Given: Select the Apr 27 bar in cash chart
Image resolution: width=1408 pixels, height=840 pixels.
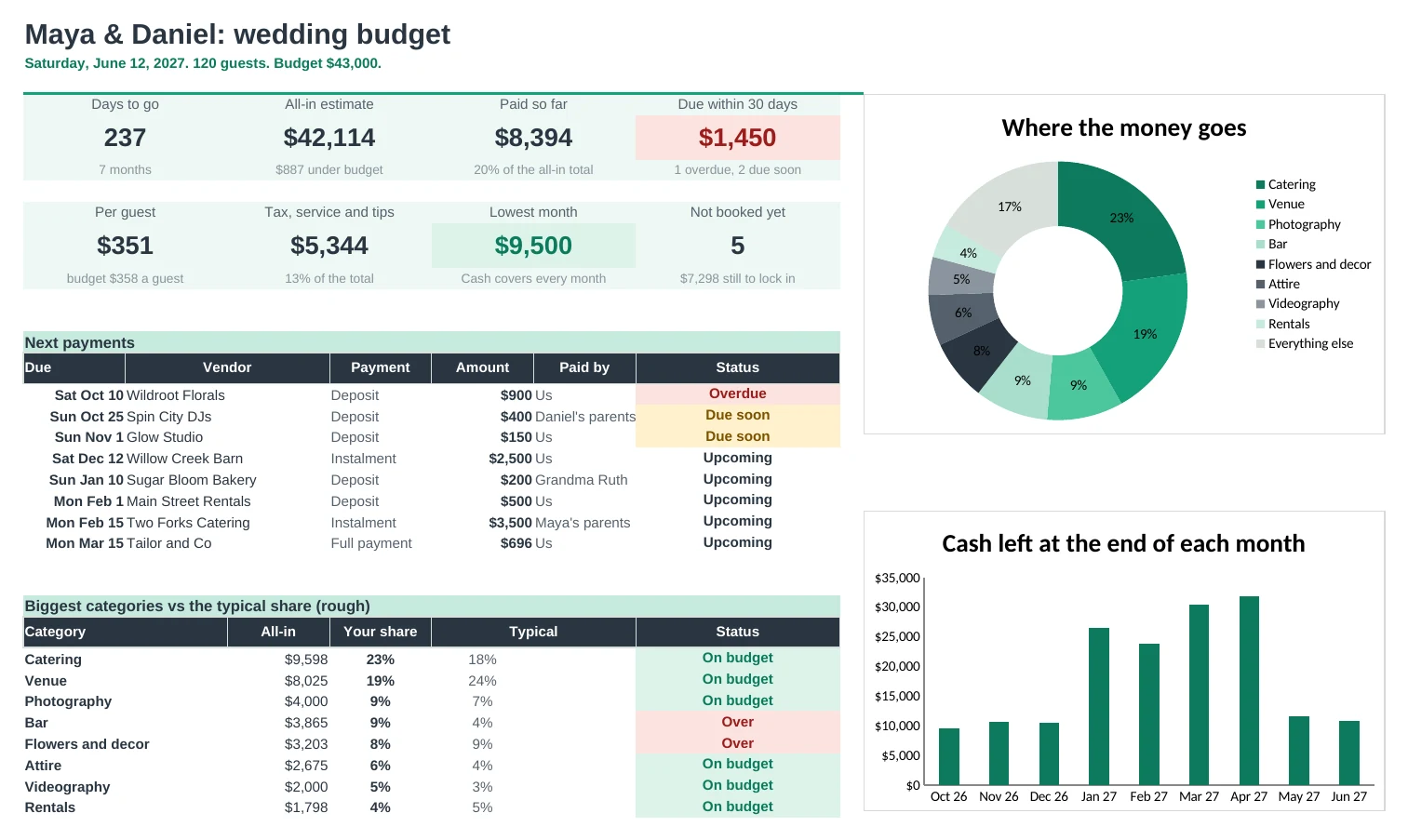Looking at the screenshot, I should click(1249, 690).
